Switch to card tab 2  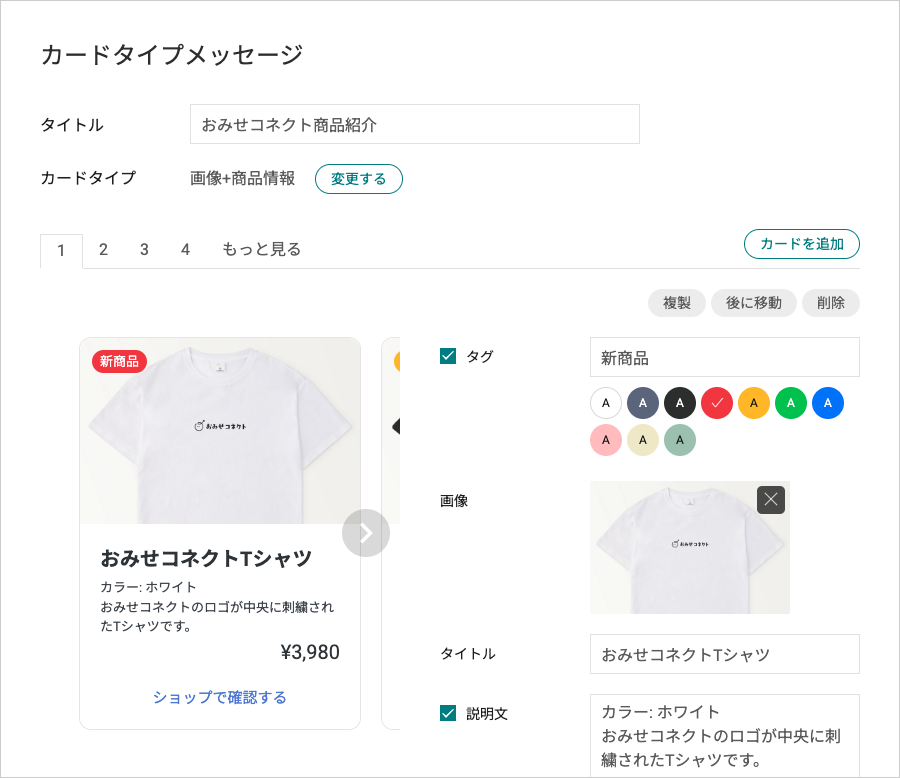pos(103,250)
